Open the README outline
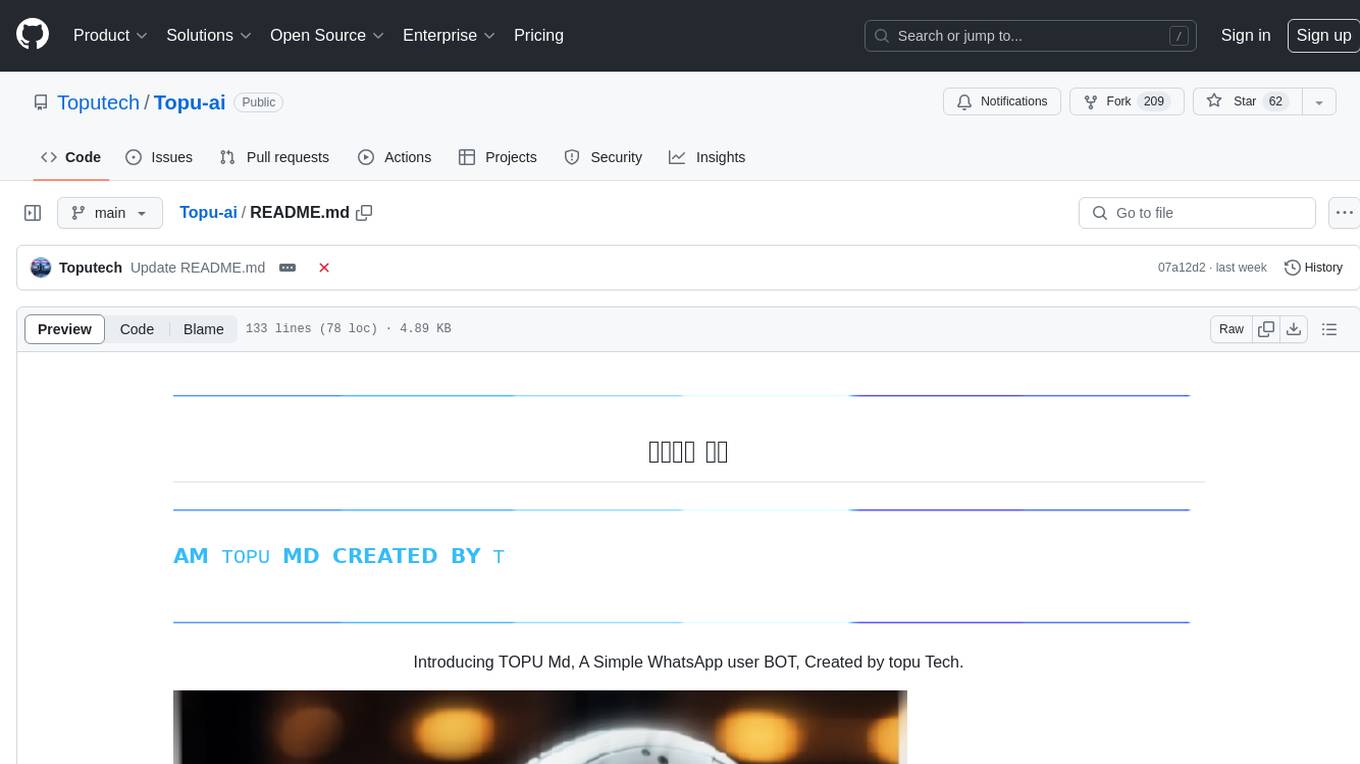Viewport: 1360px width, 764px height. 1329,329
